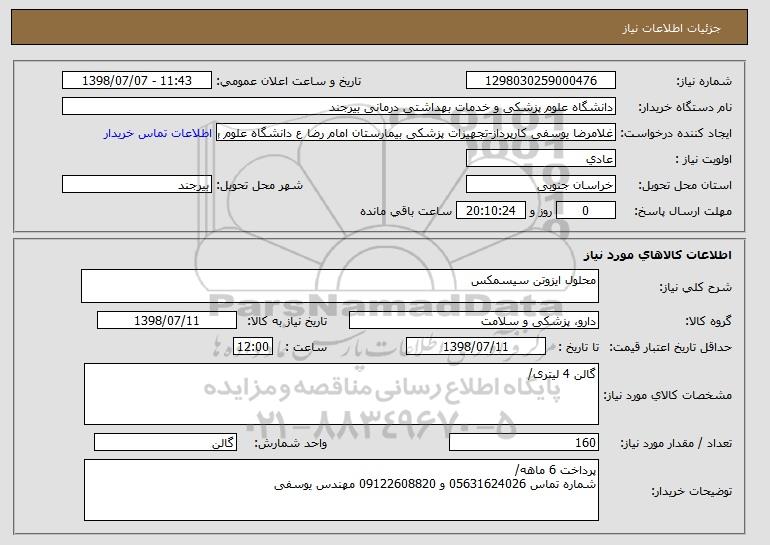Image resolution: width=770 pixels, height=545 pixels.
Task: Click the اولویت نیاز label
Action: 704,159
